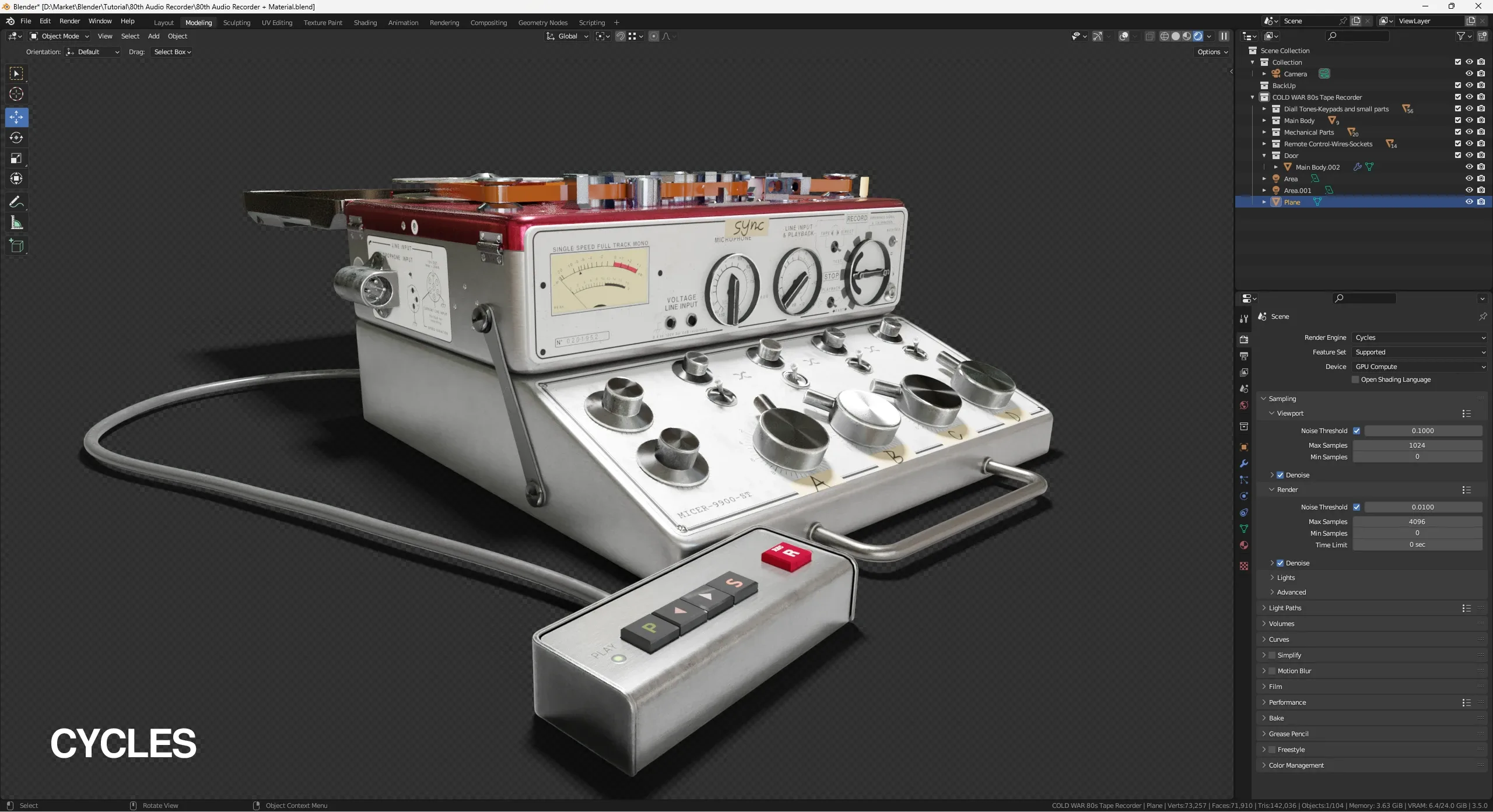Open the Annotate tool

16,202
